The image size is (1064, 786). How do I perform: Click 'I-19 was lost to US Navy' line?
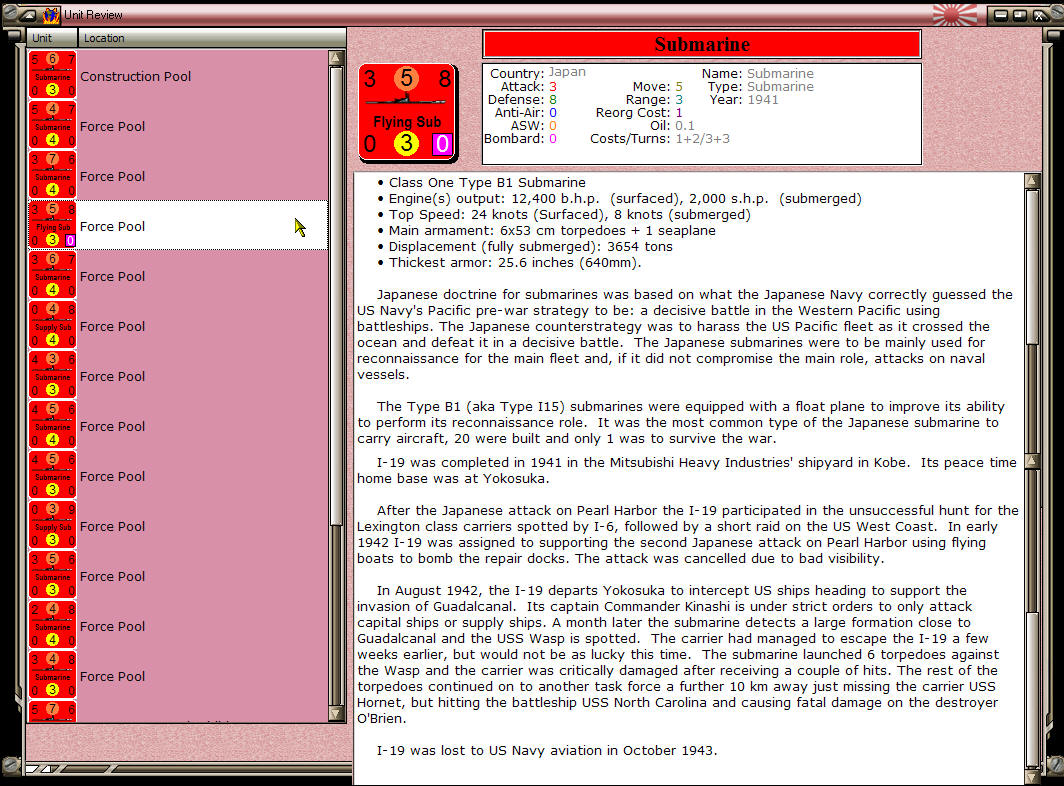547,751
